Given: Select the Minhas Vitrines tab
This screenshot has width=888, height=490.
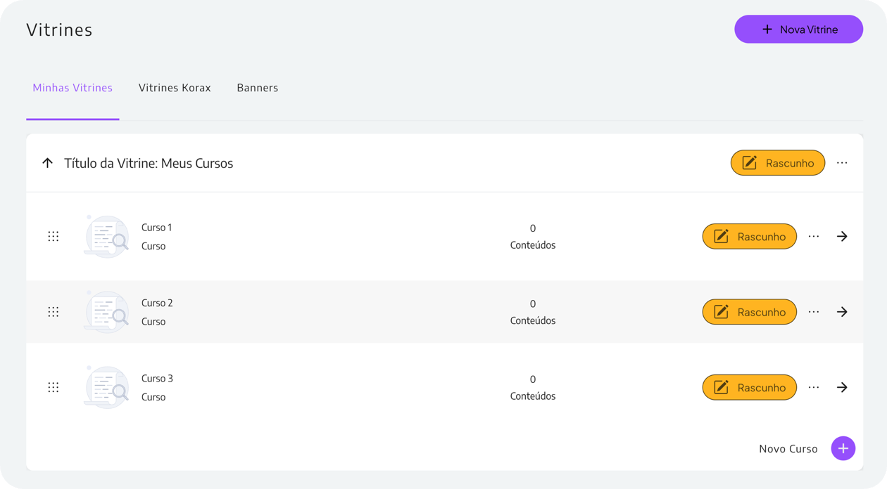Looking at the screenshot, I should (x=72, y=88).
